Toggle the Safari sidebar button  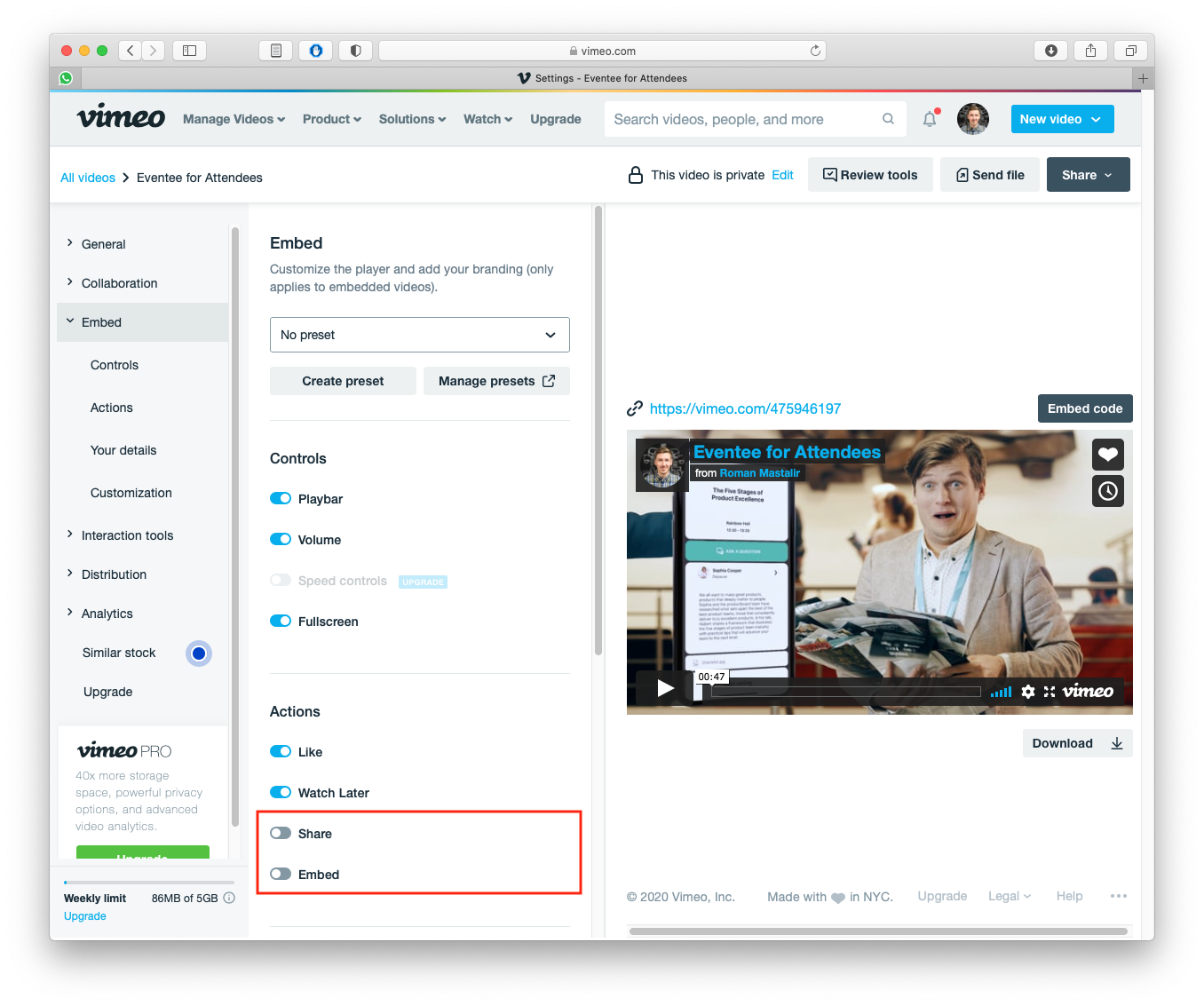pyautogui.click(x=189, y=51)
